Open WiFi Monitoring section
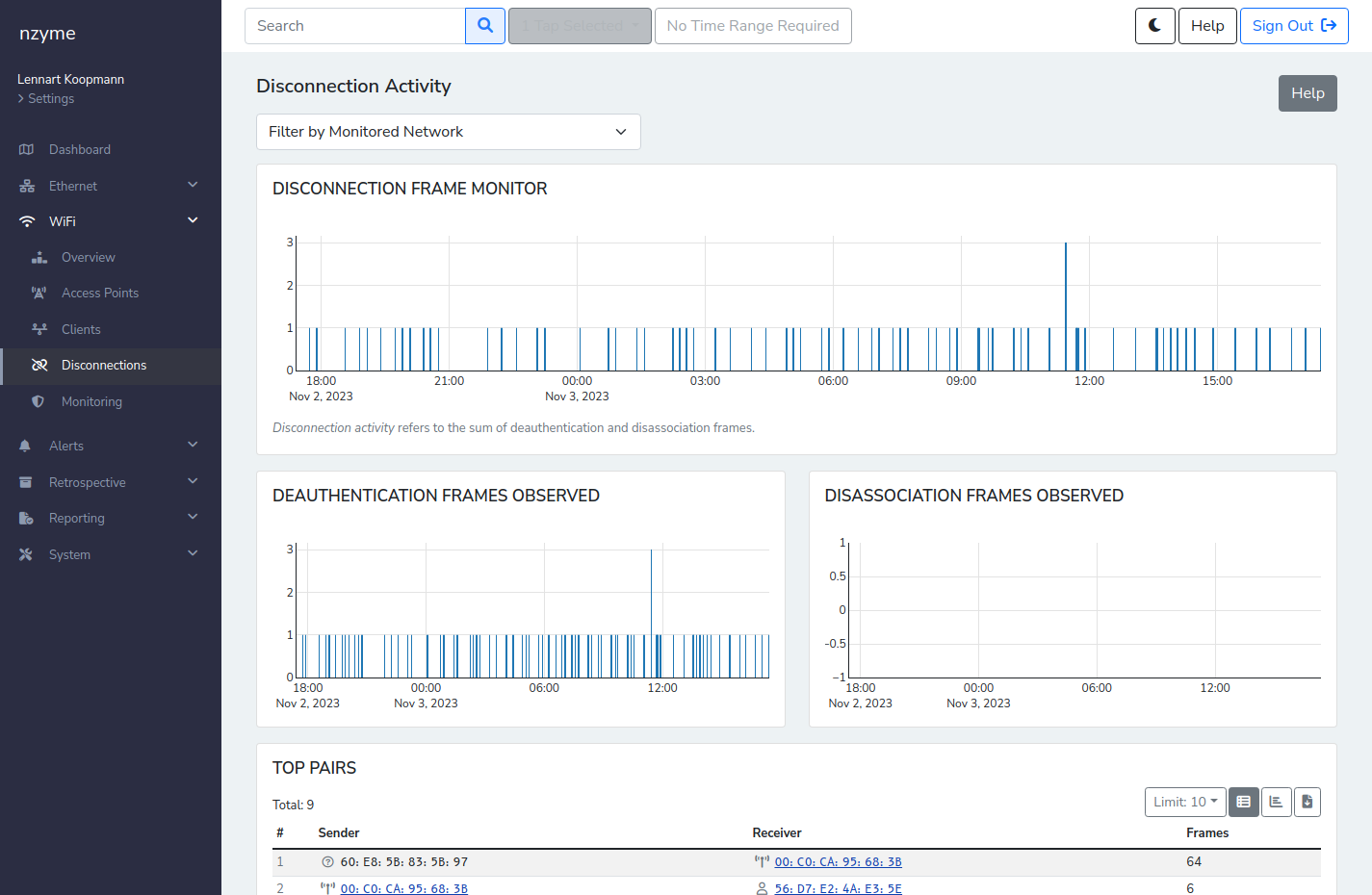 coord(91,402)
